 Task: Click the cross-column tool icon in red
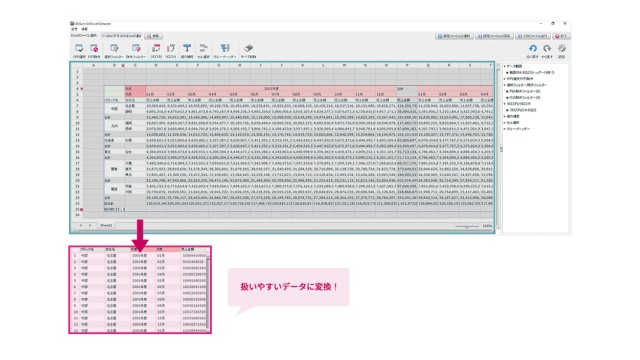point(156,48)
